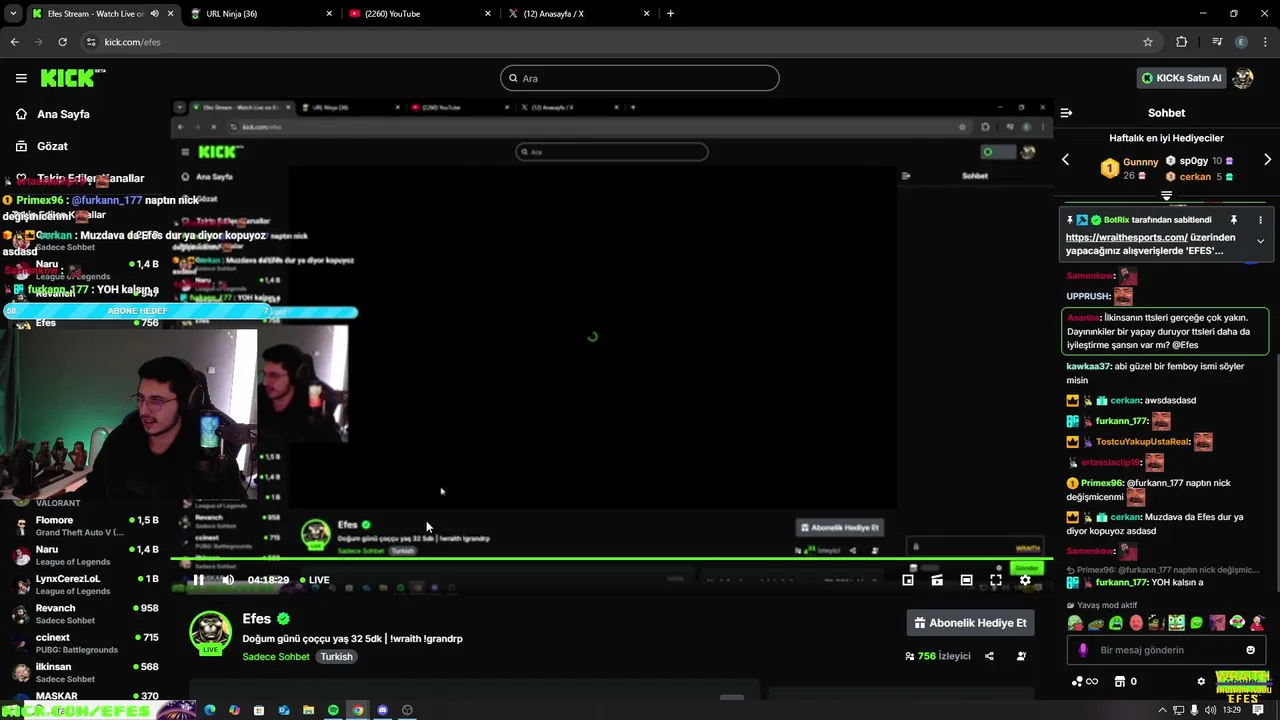Open pinned message options menu
1280x720 pixels.
coord(1260,220)
